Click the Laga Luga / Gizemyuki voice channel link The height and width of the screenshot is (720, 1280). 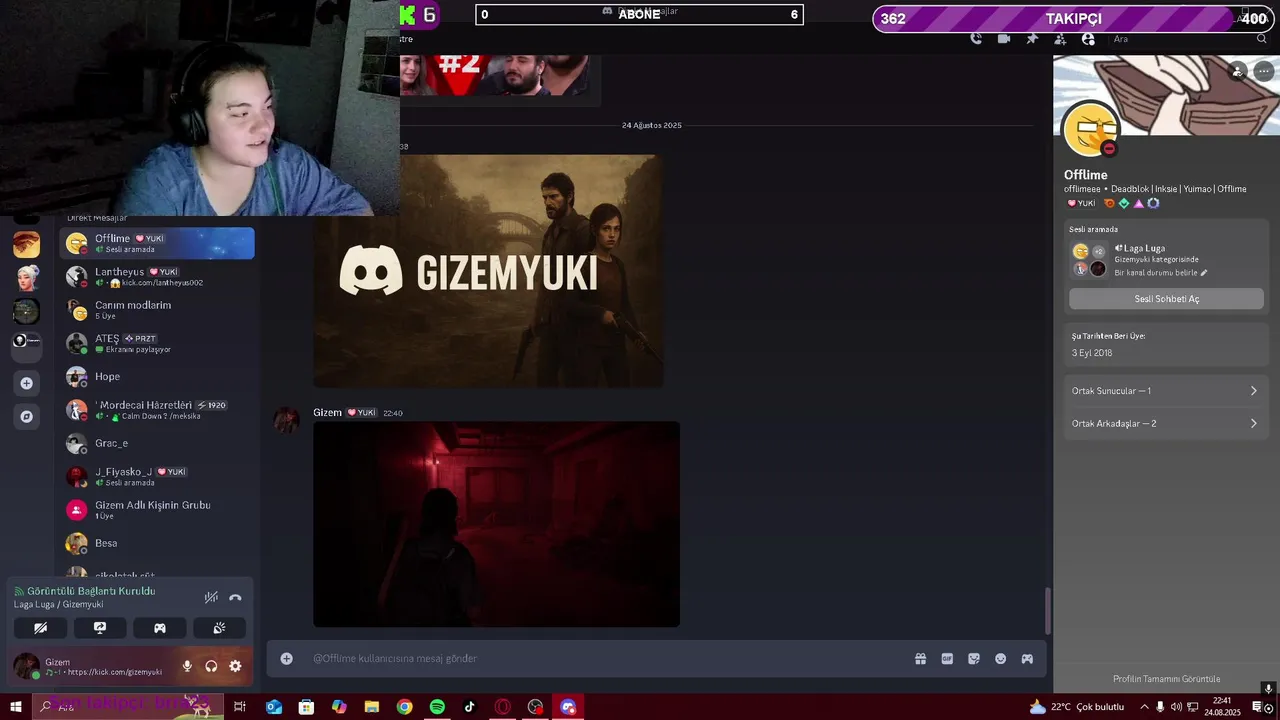(x=58, y=604)
